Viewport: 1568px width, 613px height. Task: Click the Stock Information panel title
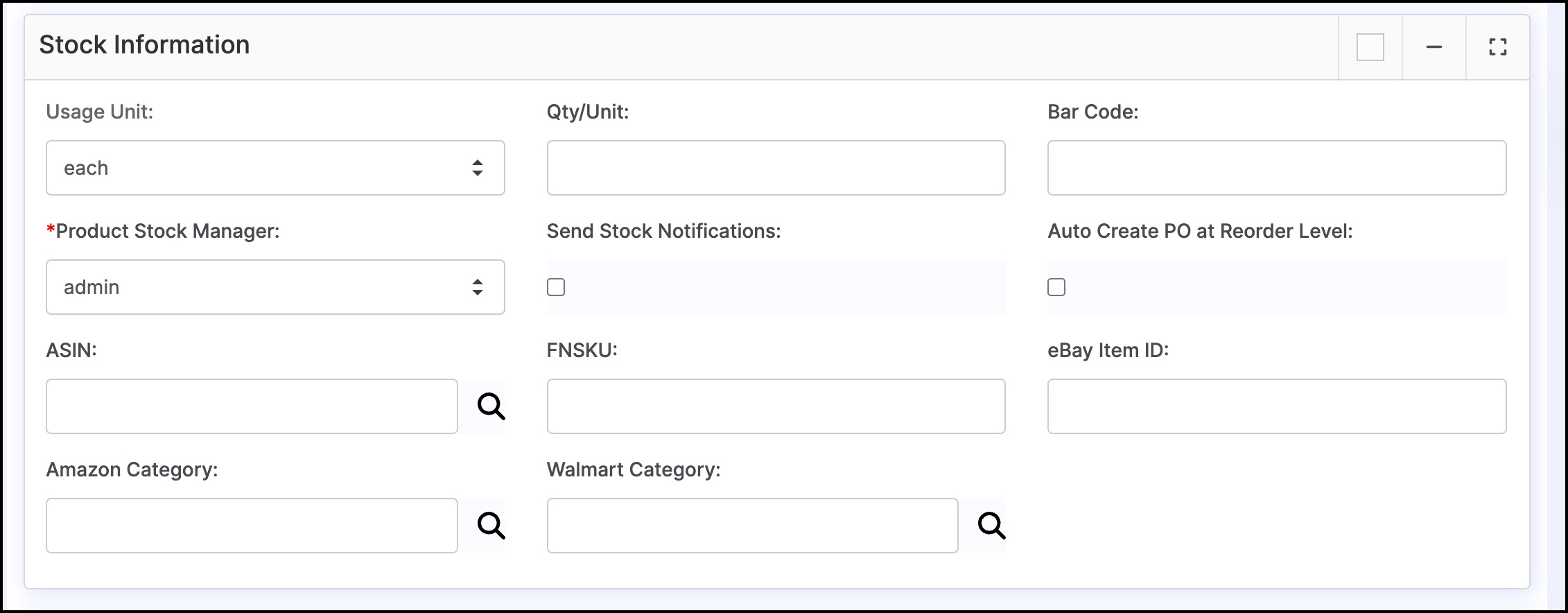point(144,45)
